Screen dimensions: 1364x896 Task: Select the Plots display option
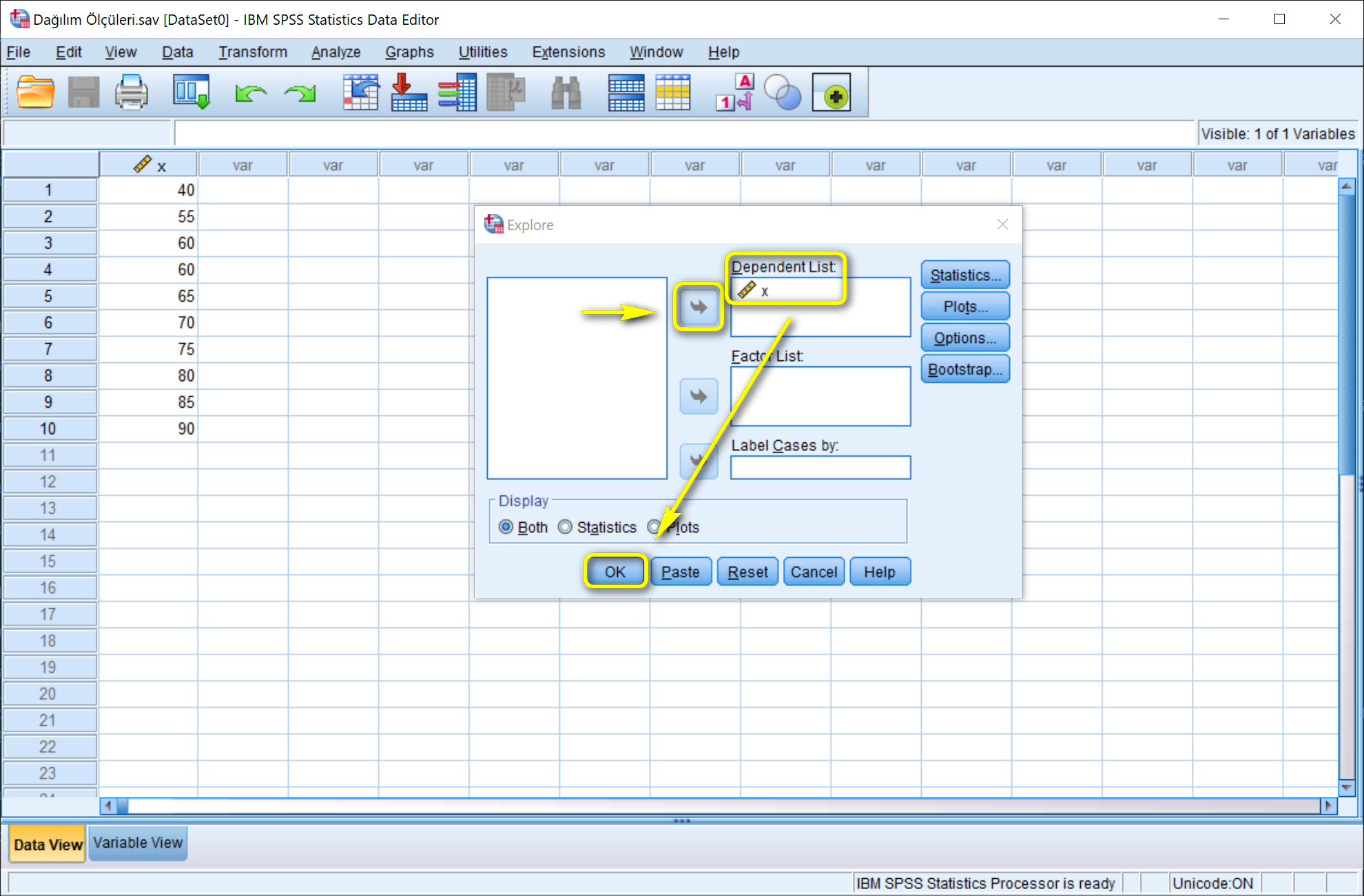[x=654, y=527]
